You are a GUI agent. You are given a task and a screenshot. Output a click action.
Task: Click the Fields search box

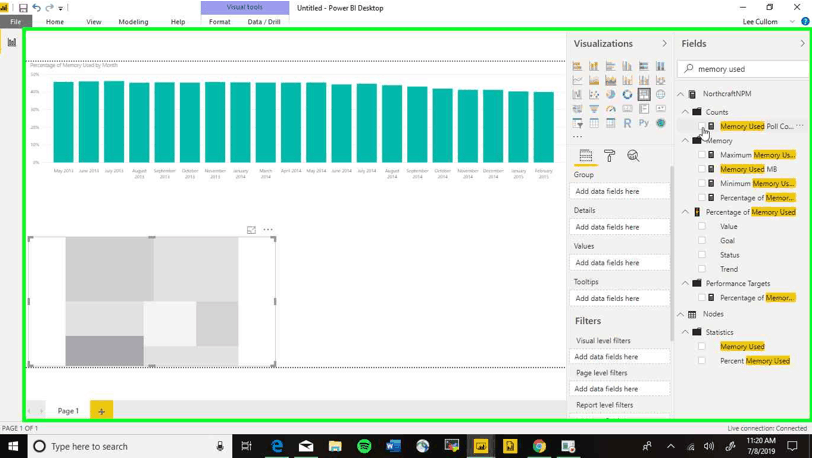(x=743, y=69)
